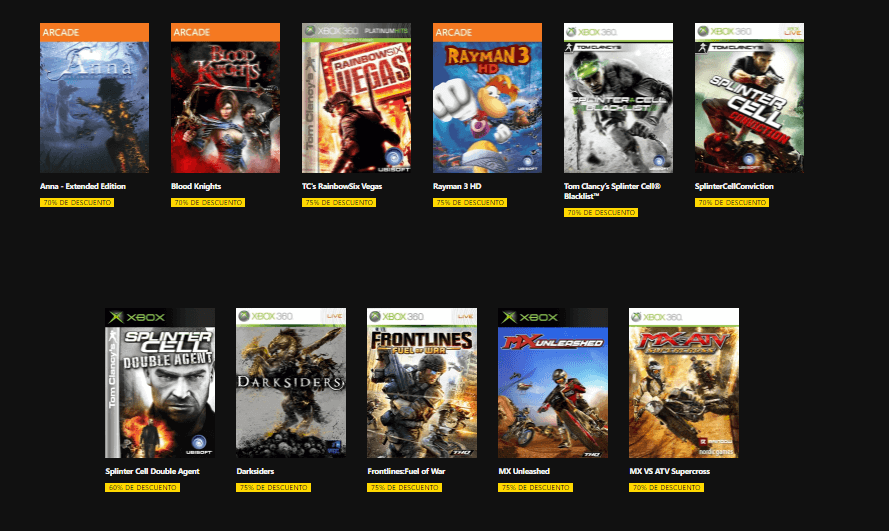Click the Tom Clancy's Splinter Cell Blacklist title
Image resolution: width=889 pixels, height=531 pixels.
point(612,191)
